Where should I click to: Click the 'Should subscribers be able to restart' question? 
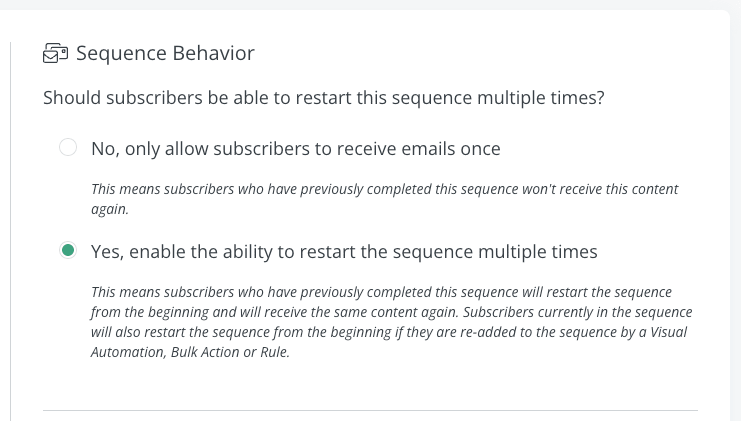[x=324, y=98]
